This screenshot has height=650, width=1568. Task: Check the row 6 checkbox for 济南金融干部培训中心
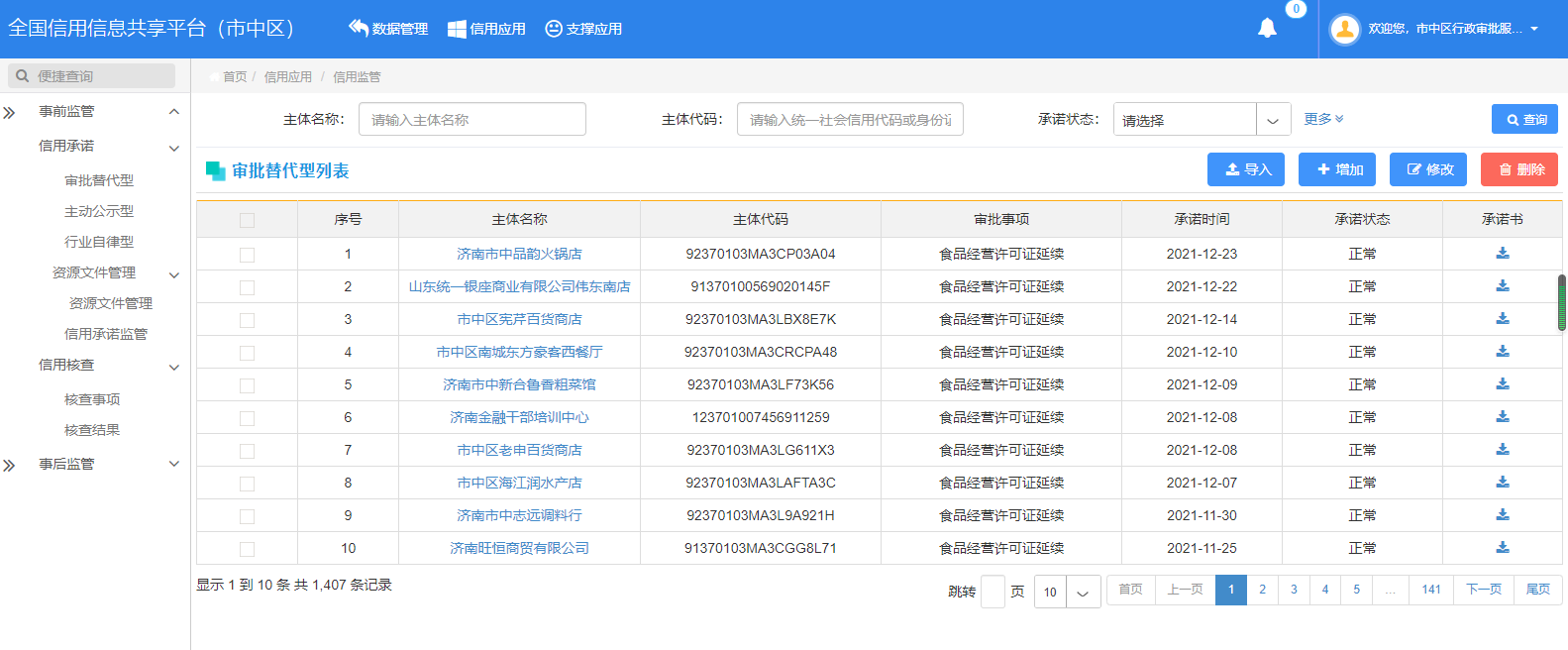coord(247,418)
